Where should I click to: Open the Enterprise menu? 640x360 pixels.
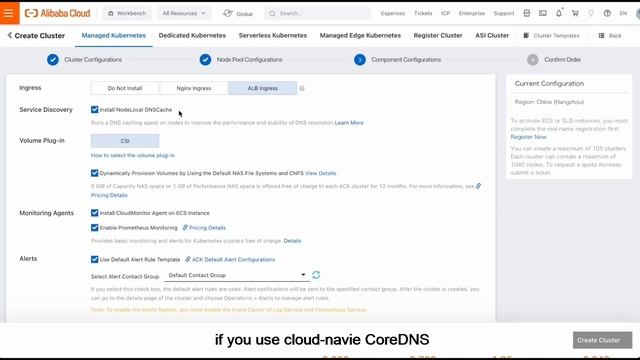471,13
